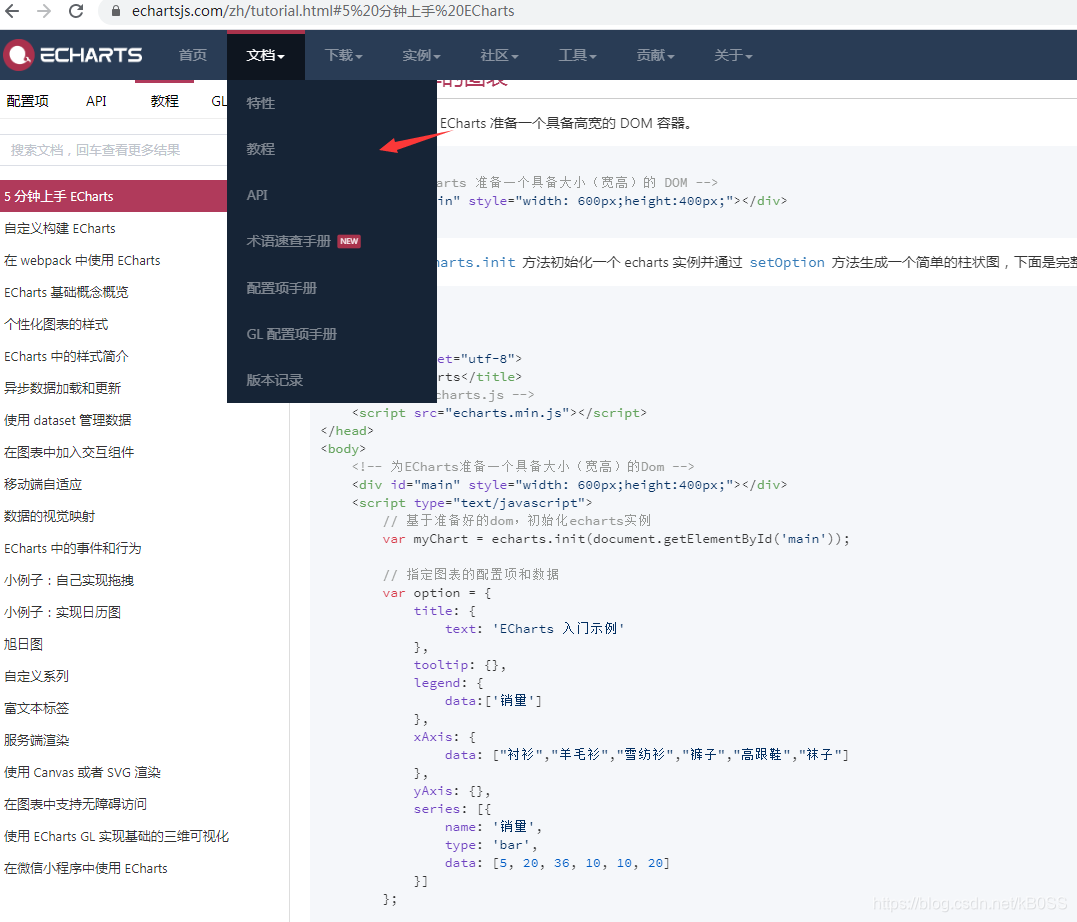The image size is (1077, 922).
Task: Switch to the 教程 tab in sub-navigation
Action: [x=165, y=101]
